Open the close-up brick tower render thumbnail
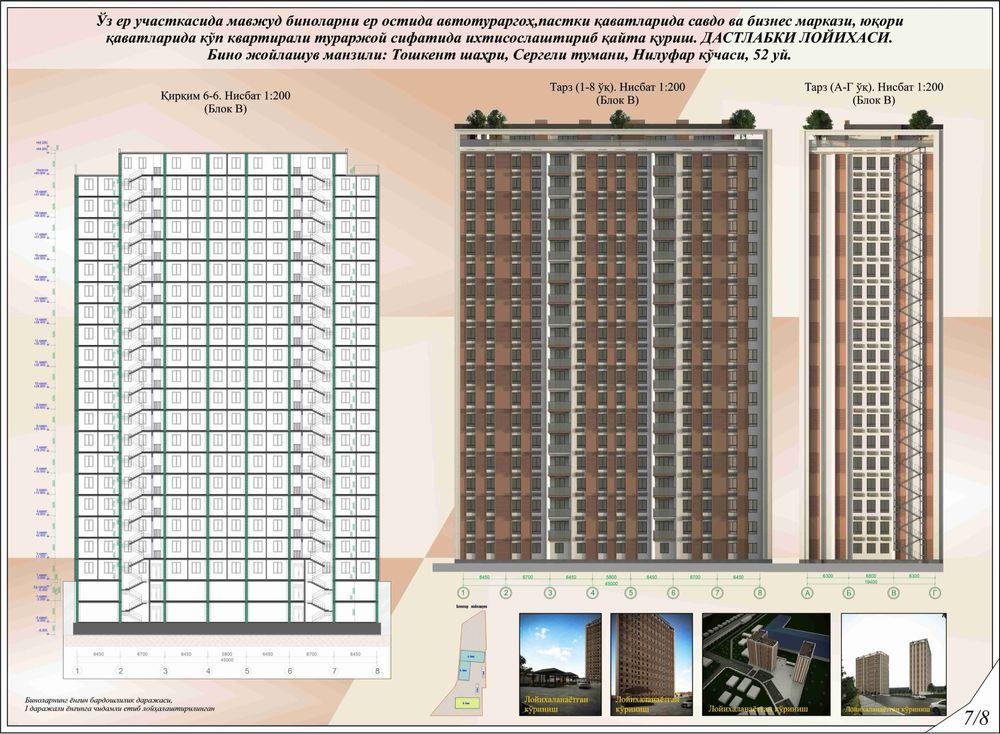Viewport: 1000px width, 734px height. [652, 665]
